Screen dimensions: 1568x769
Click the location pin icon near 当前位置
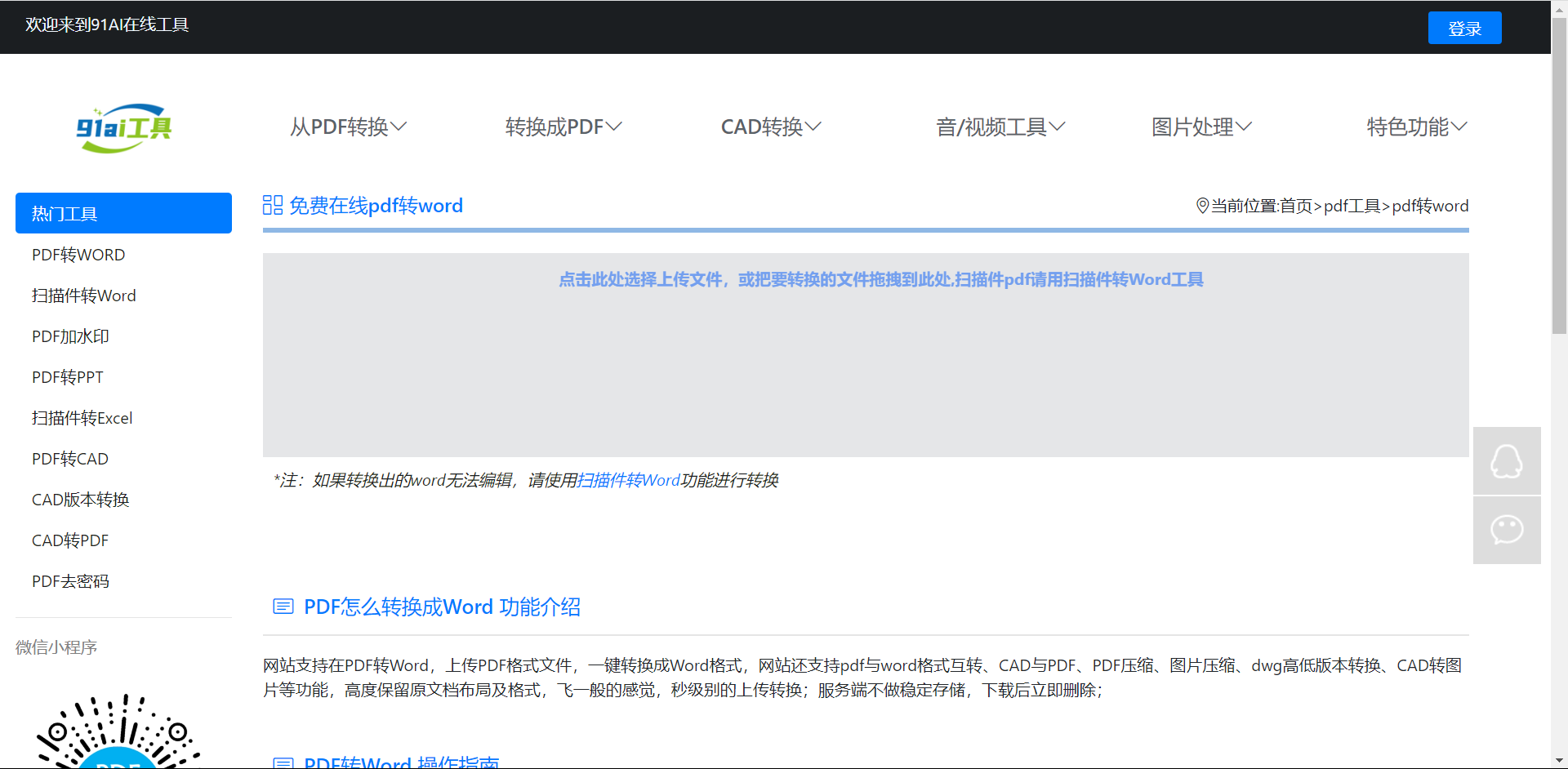pos(1202,206)
